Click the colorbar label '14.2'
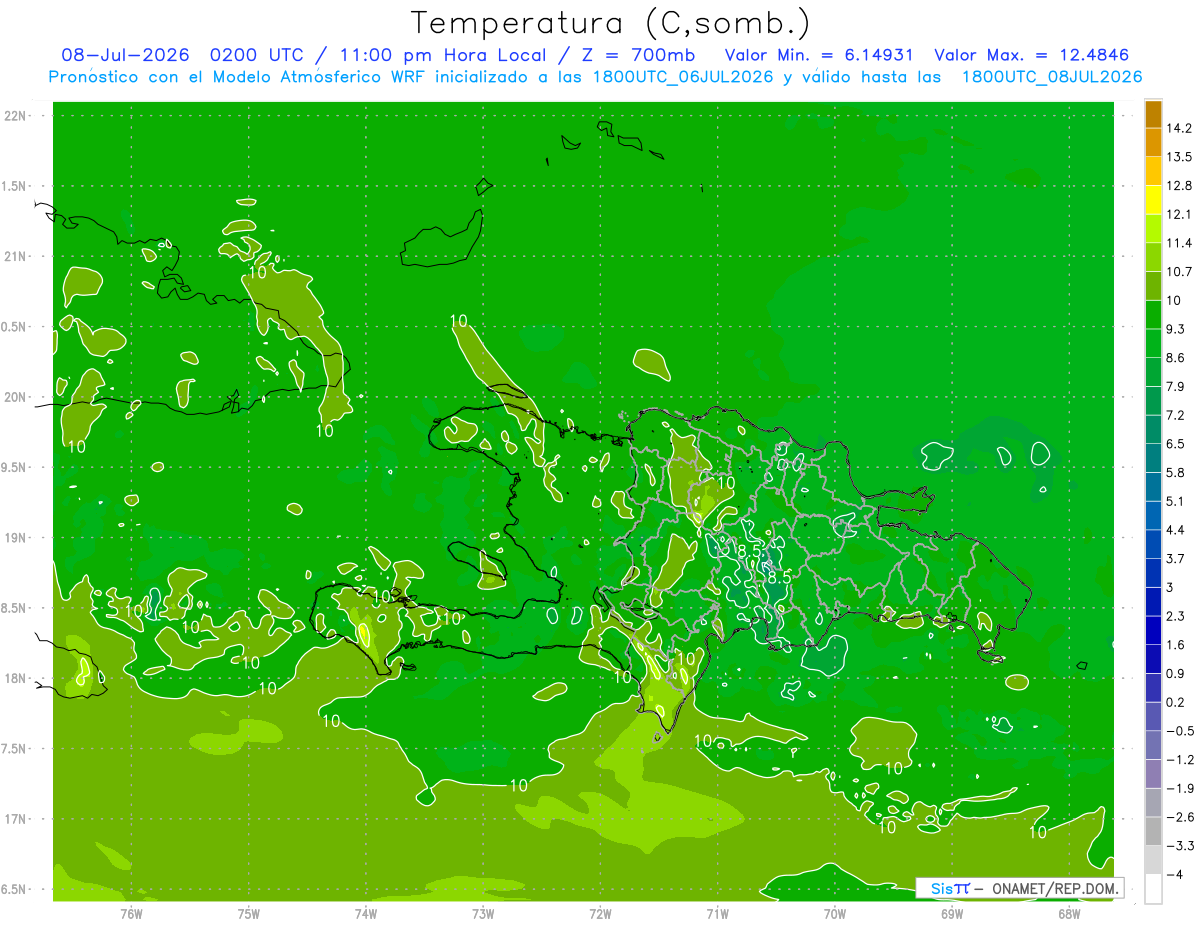The image size is (1200, 927). 1181,128
